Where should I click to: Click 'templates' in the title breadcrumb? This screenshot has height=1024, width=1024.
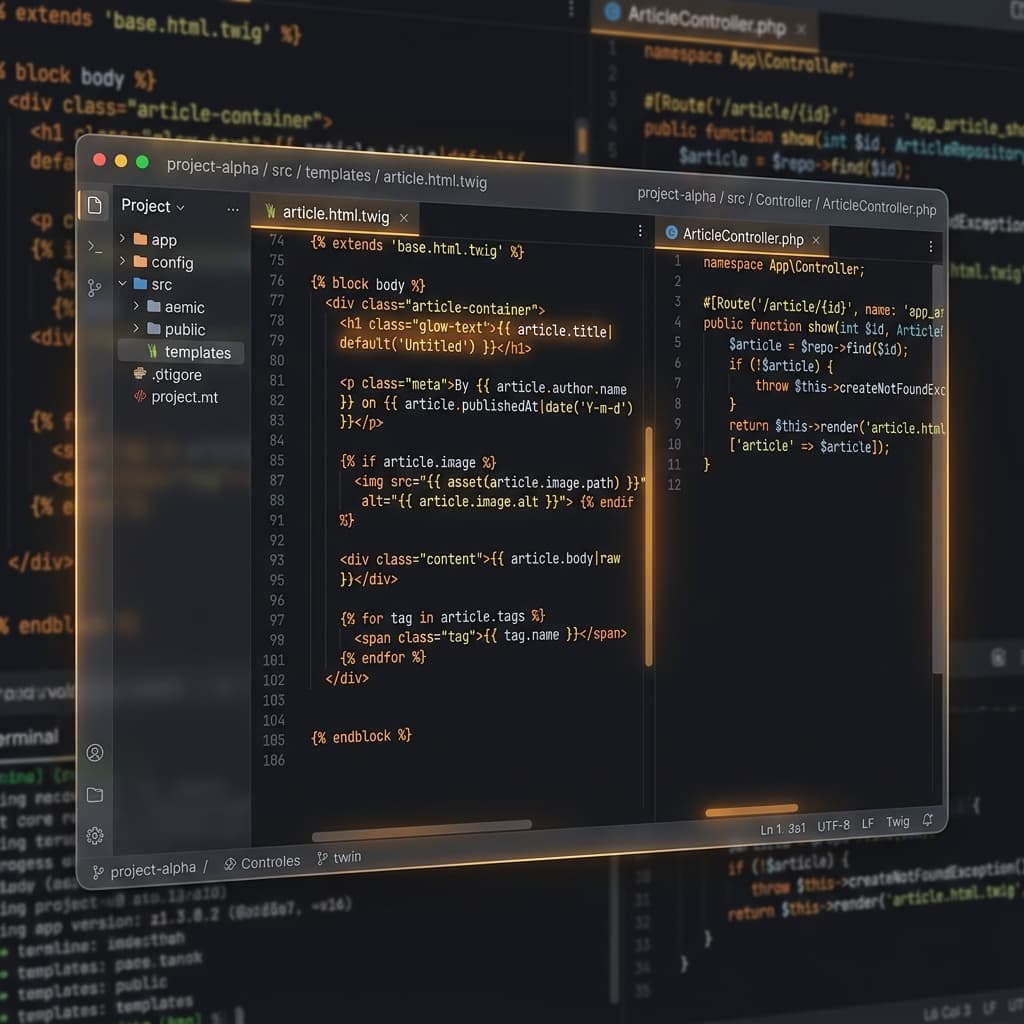[x=338, y=174]
